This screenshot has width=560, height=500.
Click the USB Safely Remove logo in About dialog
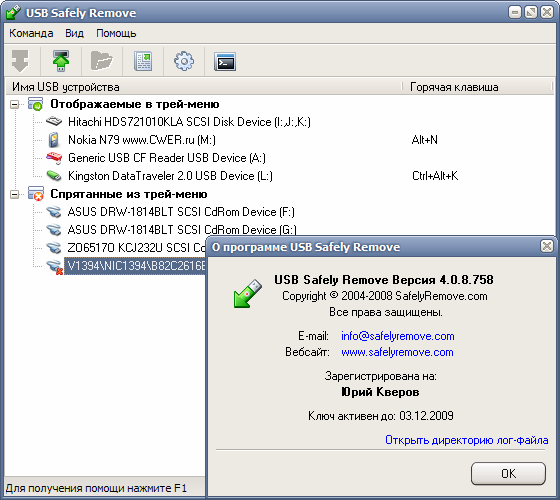(x=248, y=294)
